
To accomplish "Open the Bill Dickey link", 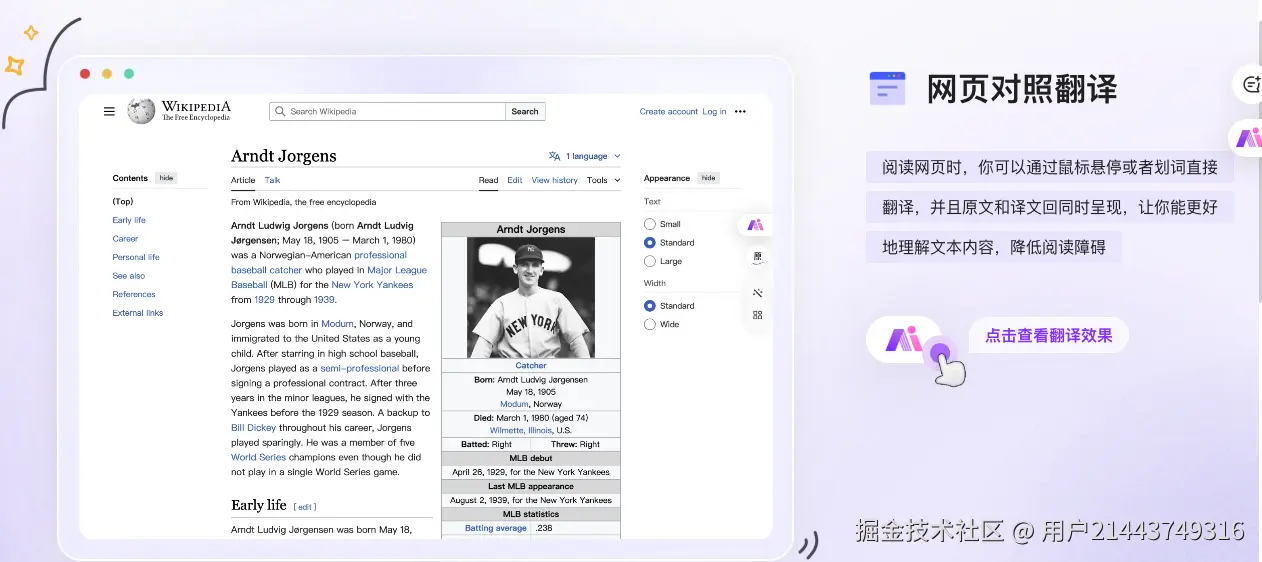I will pos(253,428).
